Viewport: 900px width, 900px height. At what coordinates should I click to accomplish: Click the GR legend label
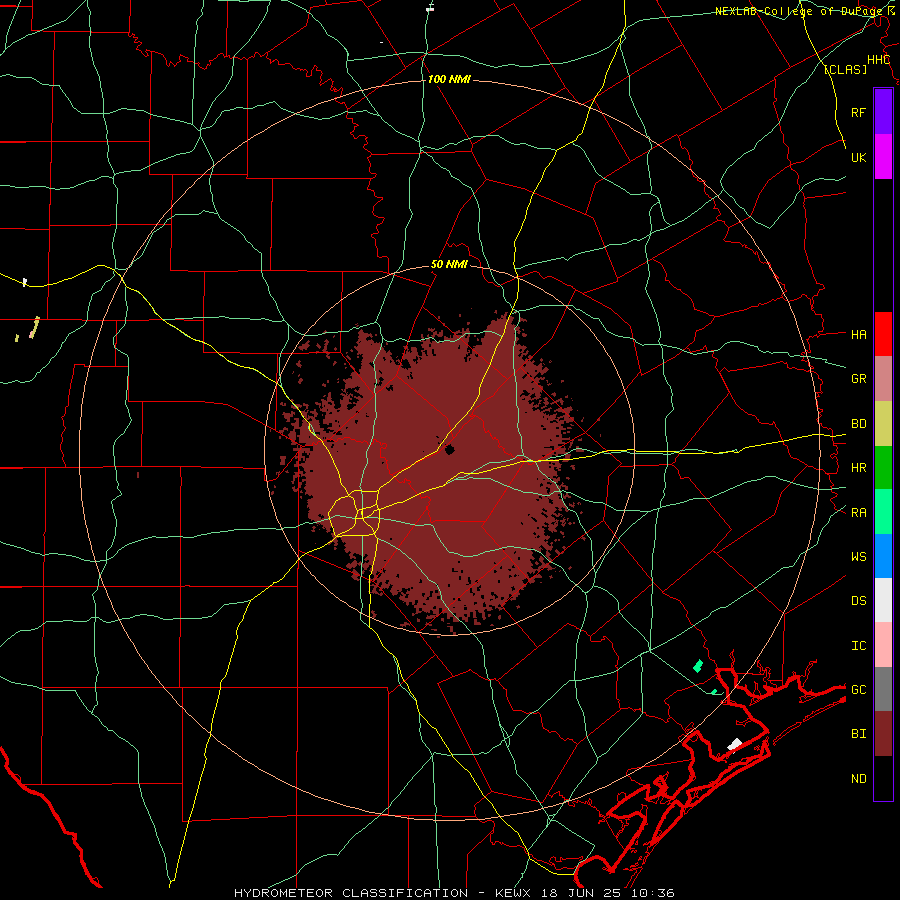pyautogui.click(x=858, y=379)
